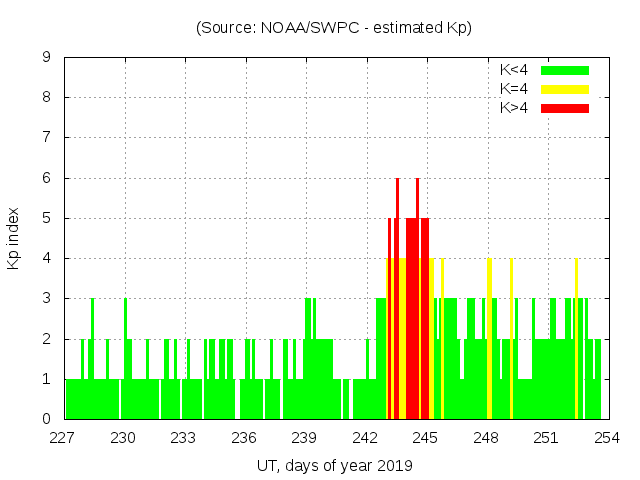The image size is (640, 480).
Task: Click the yellow bar at day 248
Action: click(489, 340)
